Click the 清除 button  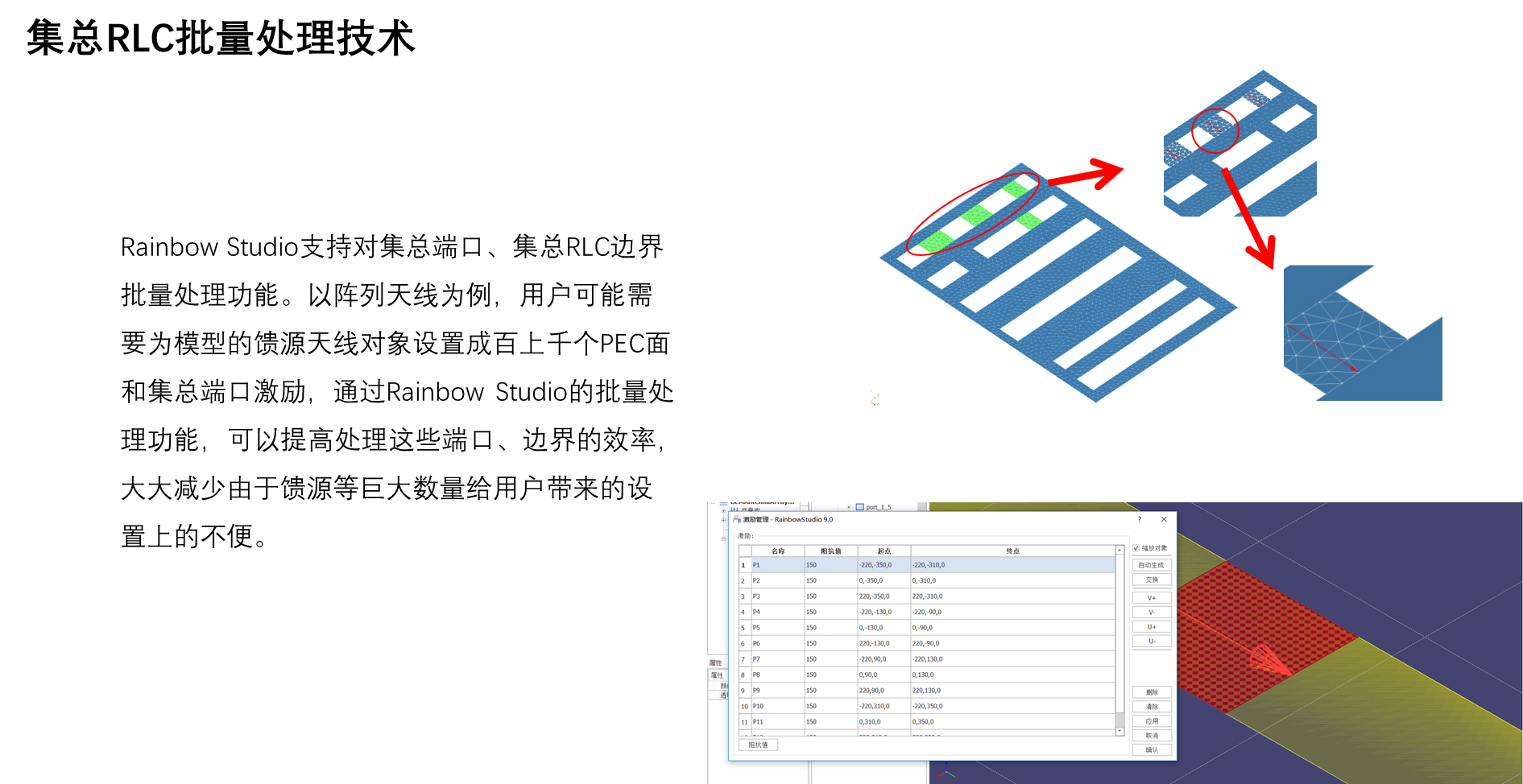[x=1152, y=707]
